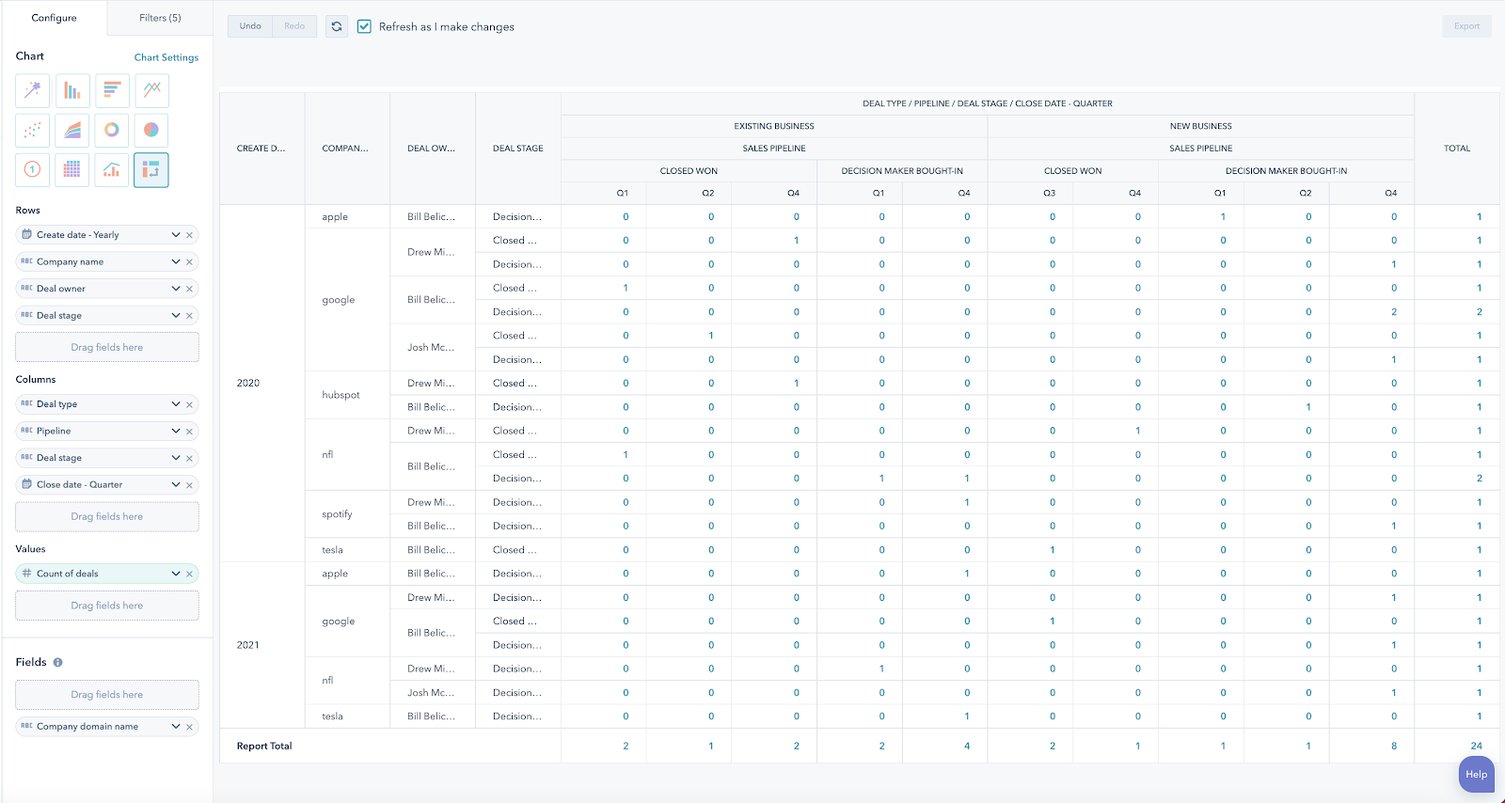1505x803 pixels.
Task: Click the Undo button
Action: click(x=249, y=26)
